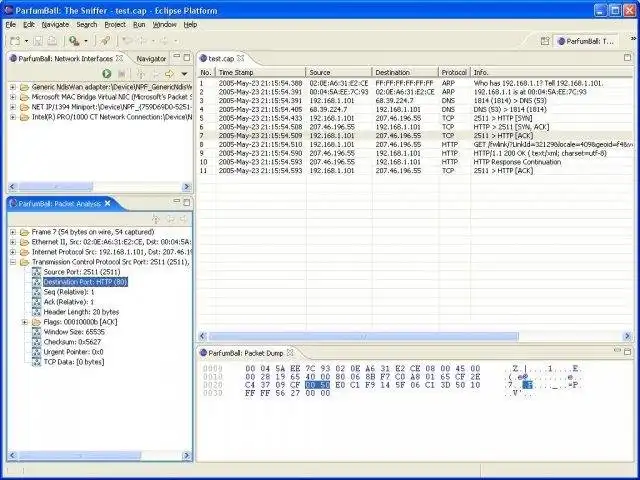Click the Stop Capture icon in Network Interfaces
This screenshot has height=480, width=640.
click(122, 74)
